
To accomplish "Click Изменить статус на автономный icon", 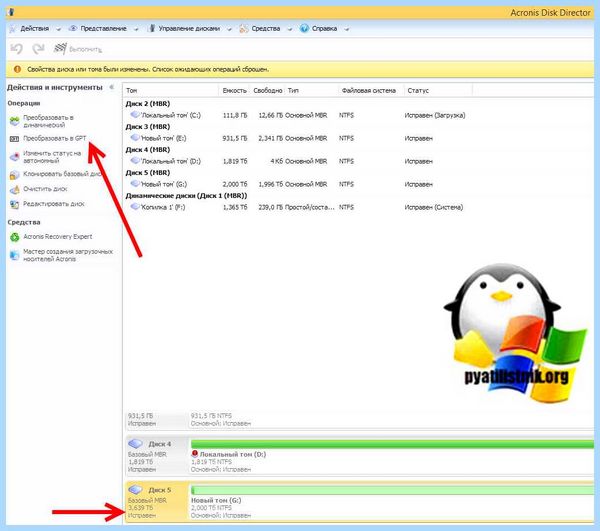I will pyautogui.click(x=15, y=157).
